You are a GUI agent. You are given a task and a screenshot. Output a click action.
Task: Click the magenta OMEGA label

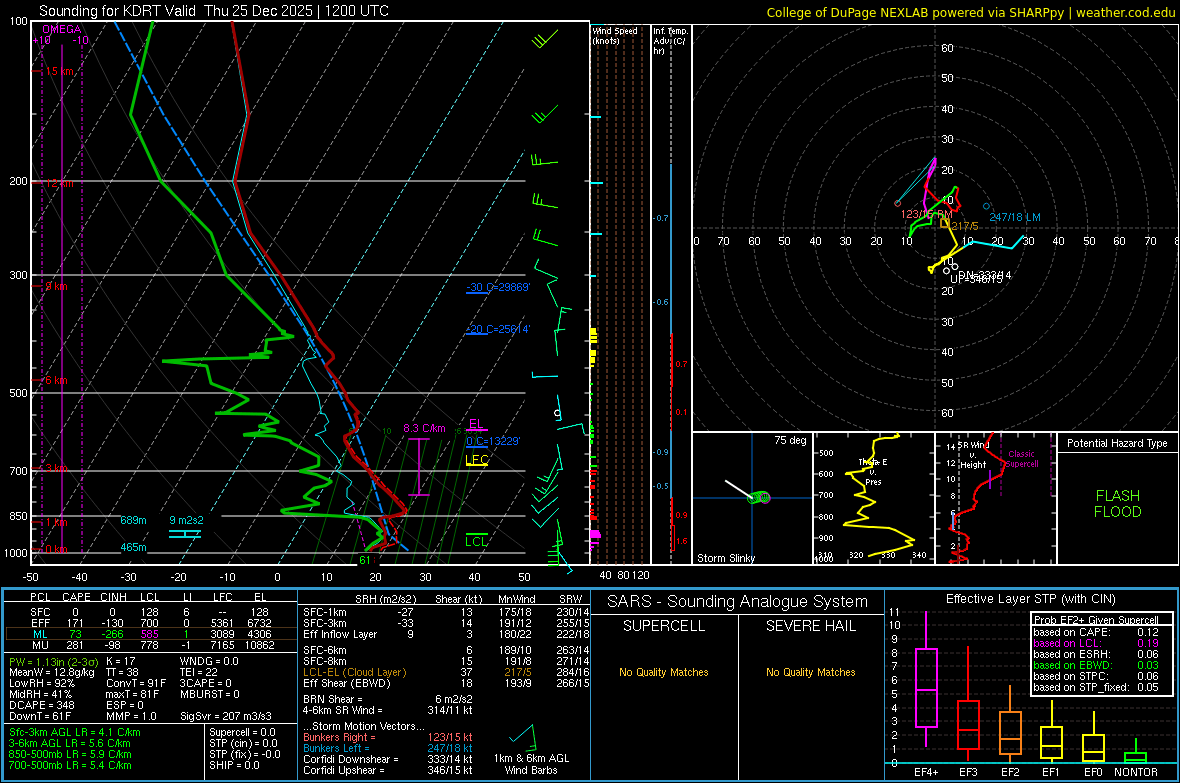[x=62, y=29]
